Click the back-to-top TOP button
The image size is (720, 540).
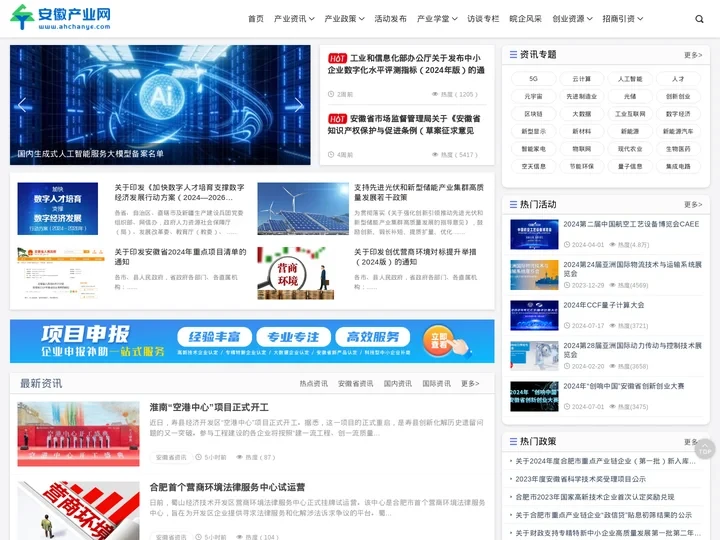pyautogui.click(x=704, y=449)
